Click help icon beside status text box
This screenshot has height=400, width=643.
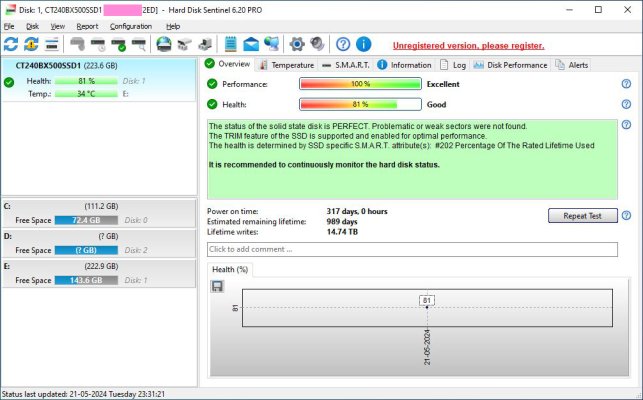[626, 125]
